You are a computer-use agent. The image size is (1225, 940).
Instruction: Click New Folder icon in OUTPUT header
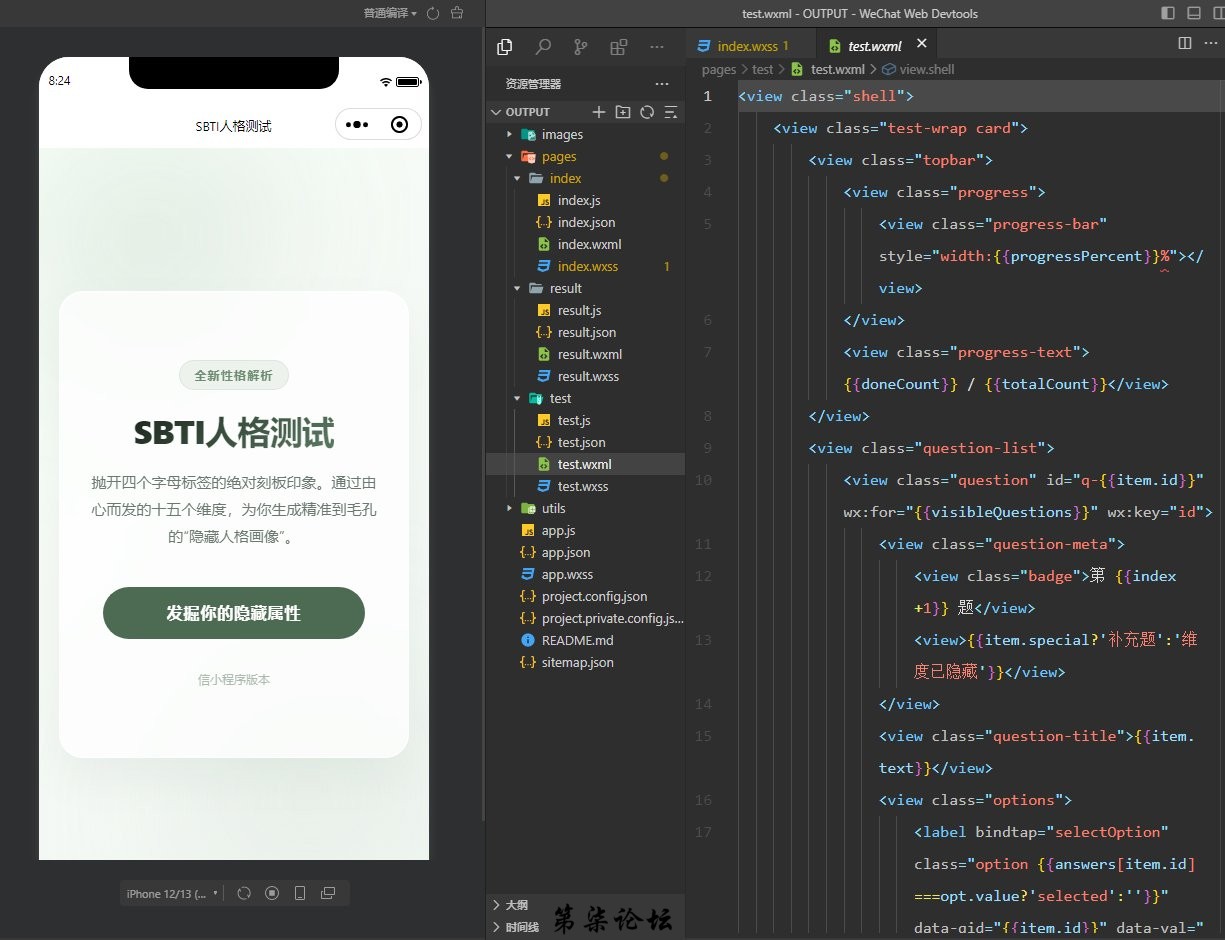(x=623, y=112)
